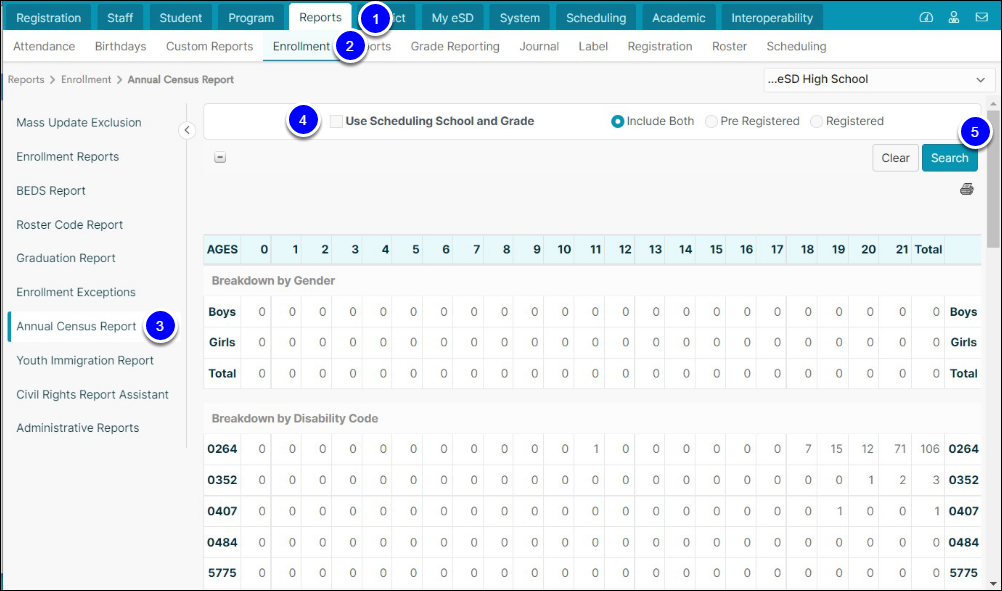Open the Label sub-tab
Screen dimensions: 1002x591
point(593,46)
